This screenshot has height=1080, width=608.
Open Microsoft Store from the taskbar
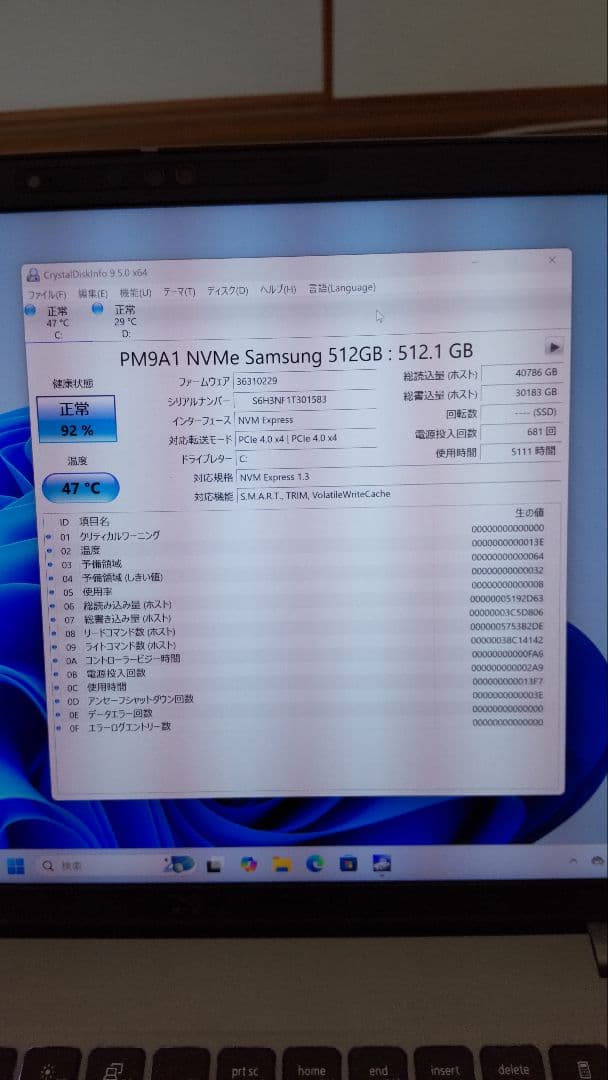point(348,863)
